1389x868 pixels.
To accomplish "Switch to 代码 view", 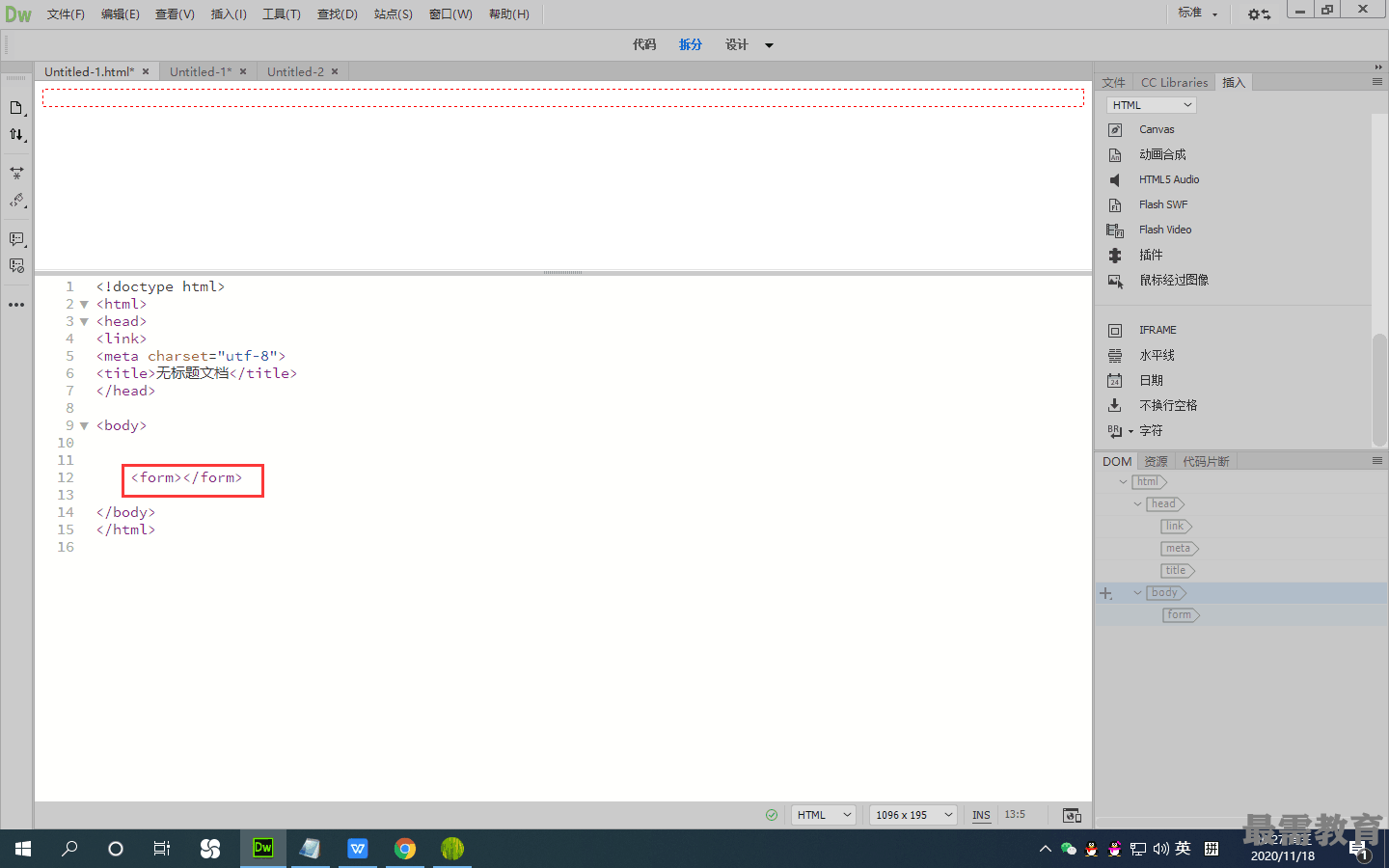I will pyautogui.click(x=644, y=45).
